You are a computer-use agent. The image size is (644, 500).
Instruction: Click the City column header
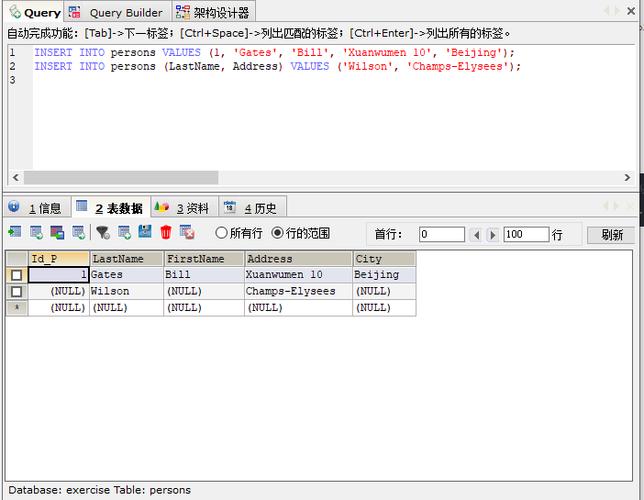coord(384,259)
